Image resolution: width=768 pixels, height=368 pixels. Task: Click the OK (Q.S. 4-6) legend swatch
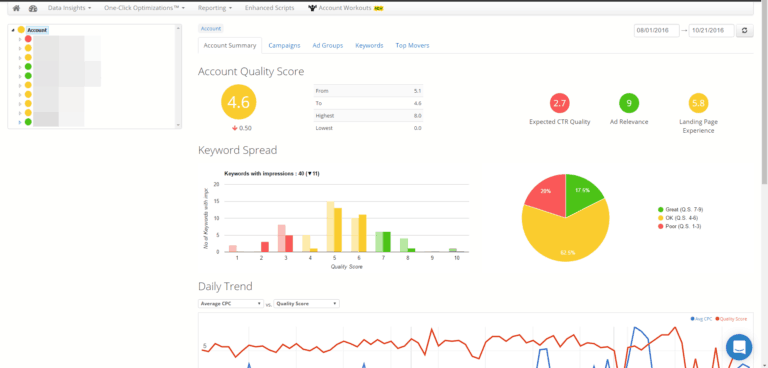(x=661, y=218)
